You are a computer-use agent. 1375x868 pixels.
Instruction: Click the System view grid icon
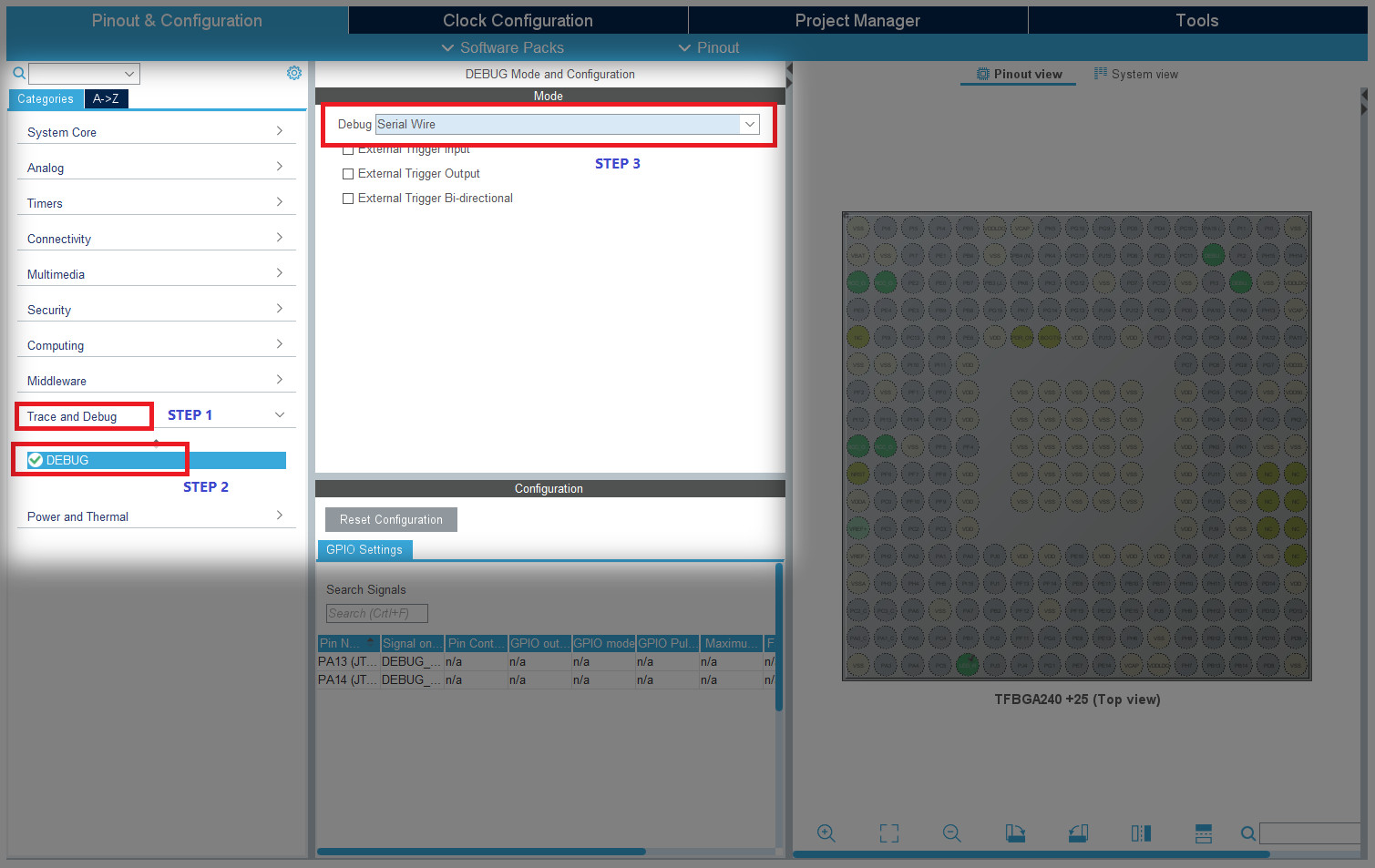(1101, 74)
